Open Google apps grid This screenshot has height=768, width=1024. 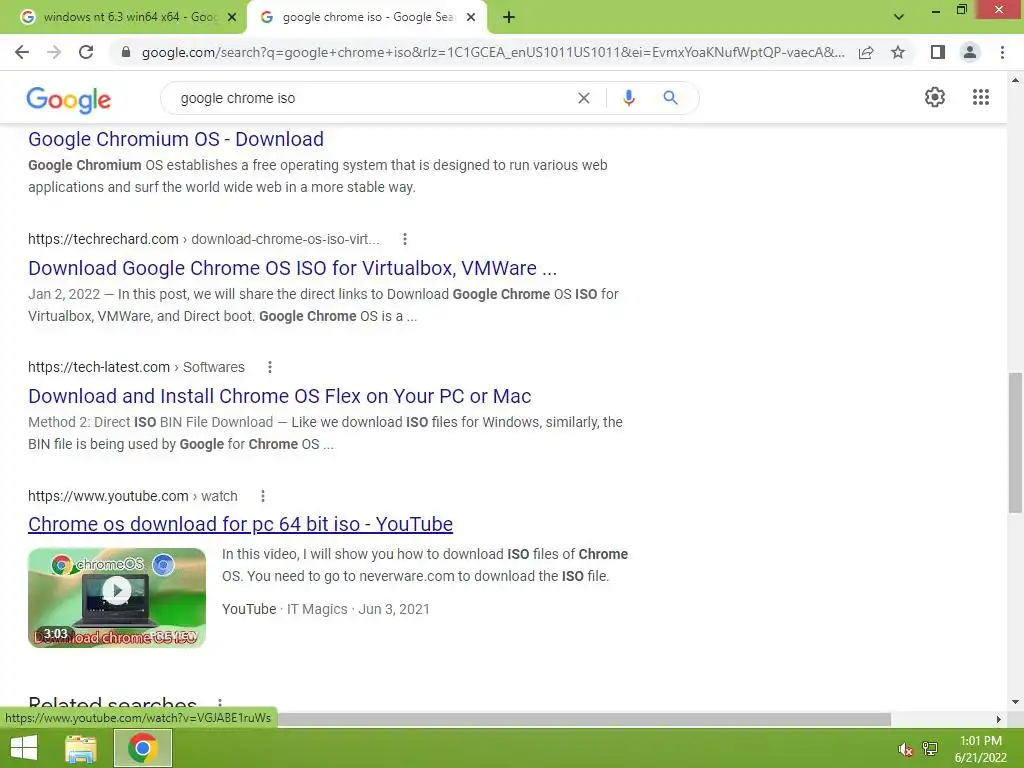point(980,97)
